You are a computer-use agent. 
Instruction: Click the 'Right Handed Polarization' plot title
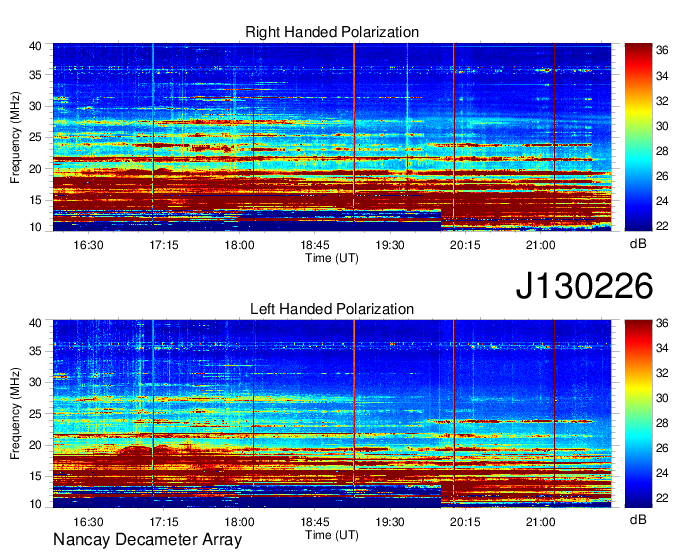pos(332,32)
